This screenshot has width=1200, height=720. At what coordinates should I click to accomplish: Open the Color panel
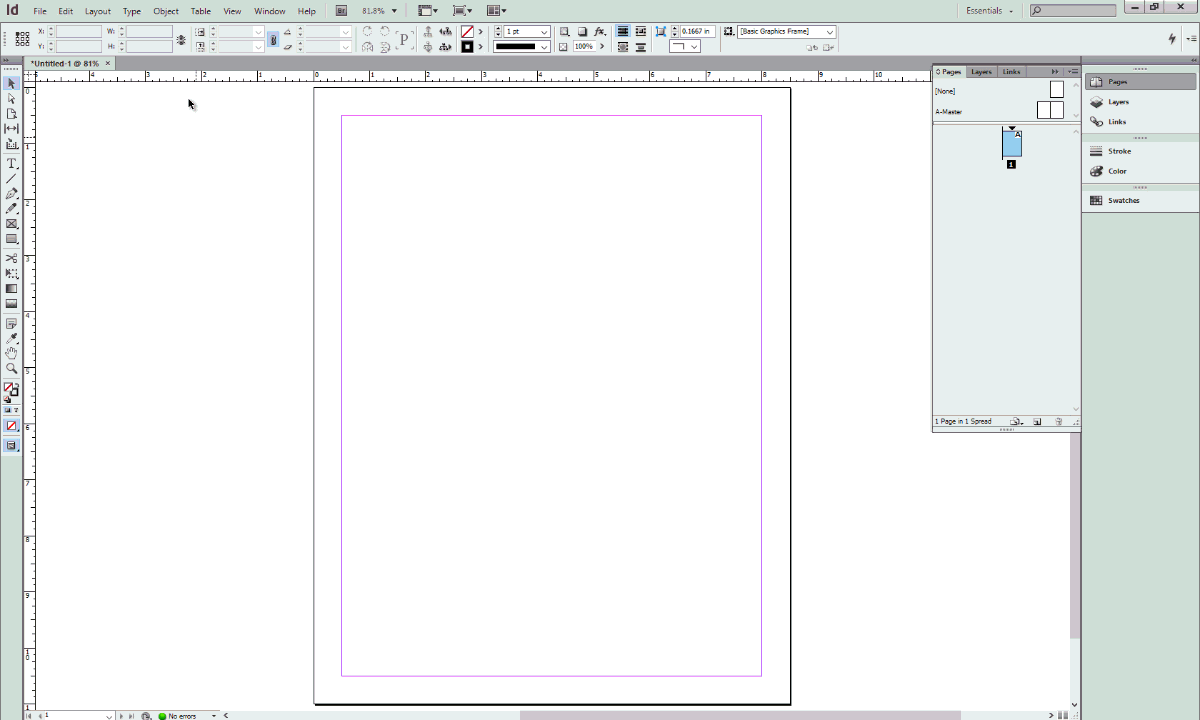pos(1116,171)
